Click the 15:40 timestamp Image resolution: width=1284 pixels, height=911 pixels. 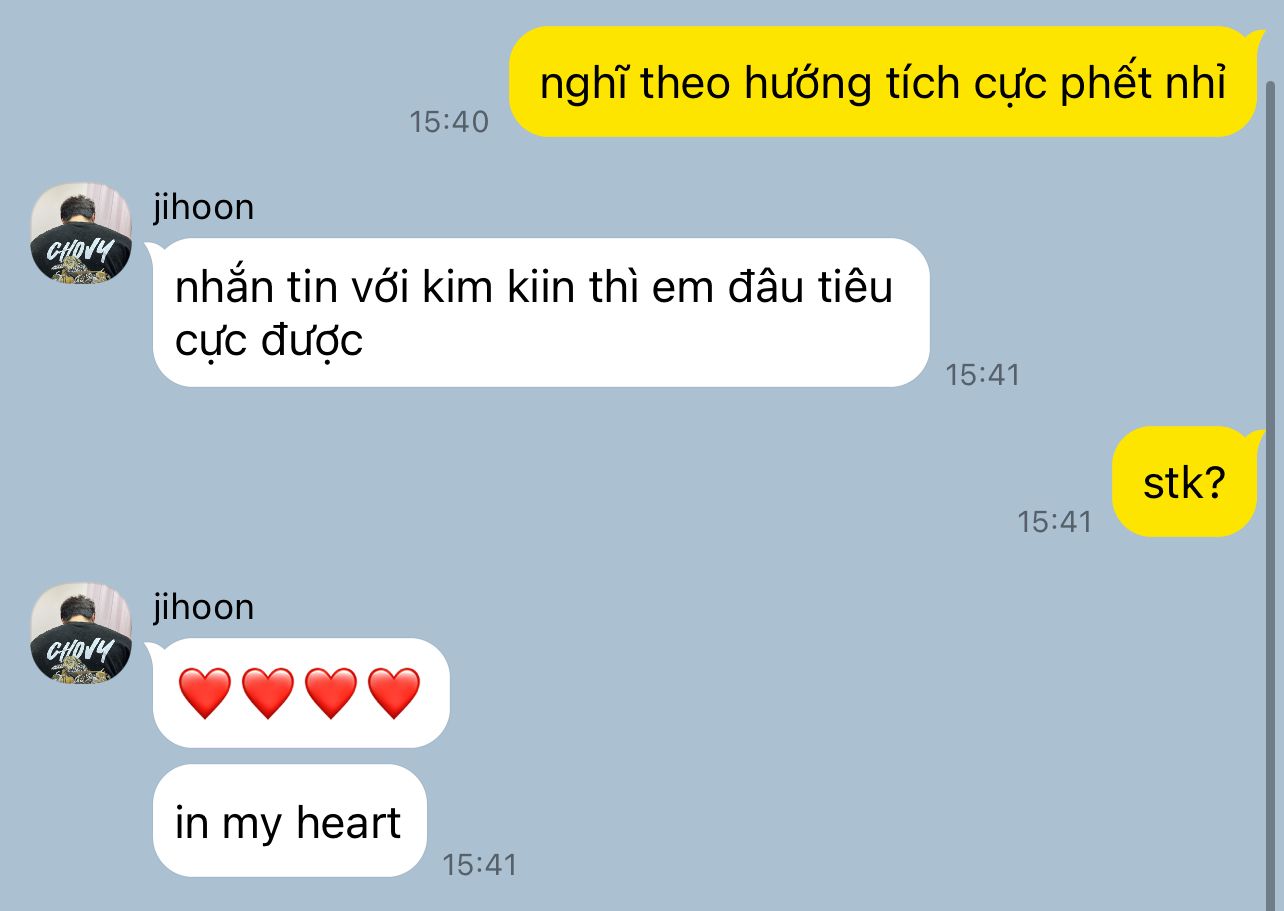coord(449,122)
